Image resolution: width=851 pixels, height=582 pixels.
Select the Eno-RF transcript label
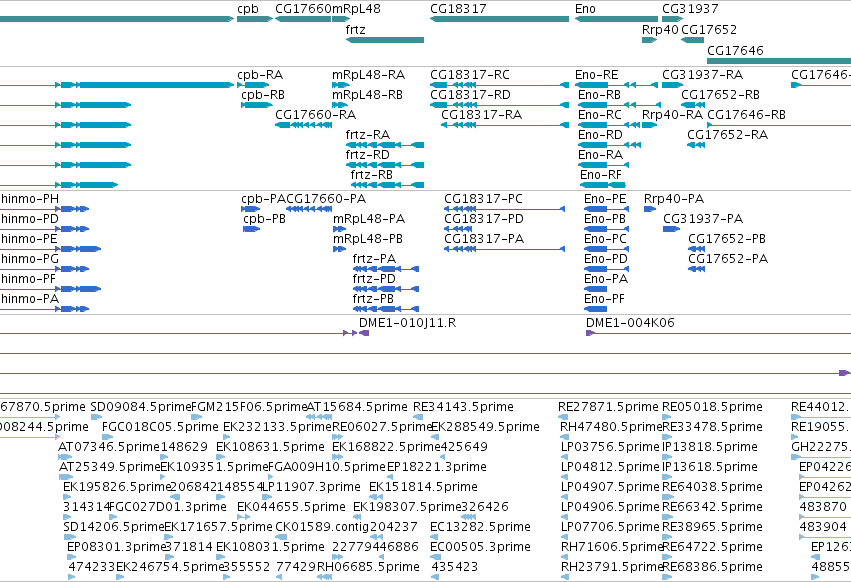tap(601, 175)
